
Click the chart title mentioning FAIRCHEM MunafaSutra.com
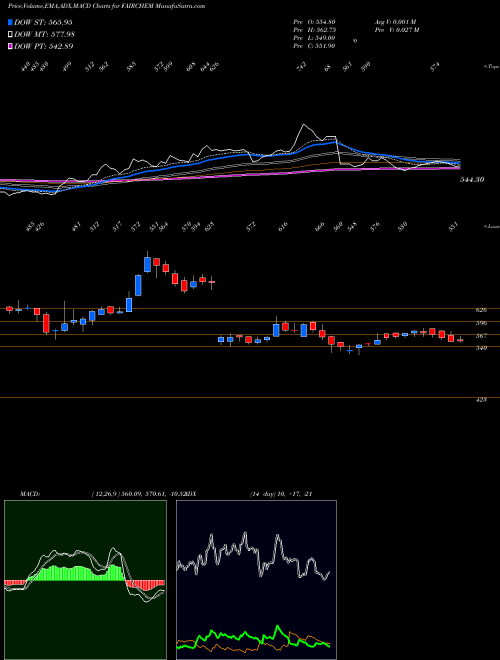106,7
